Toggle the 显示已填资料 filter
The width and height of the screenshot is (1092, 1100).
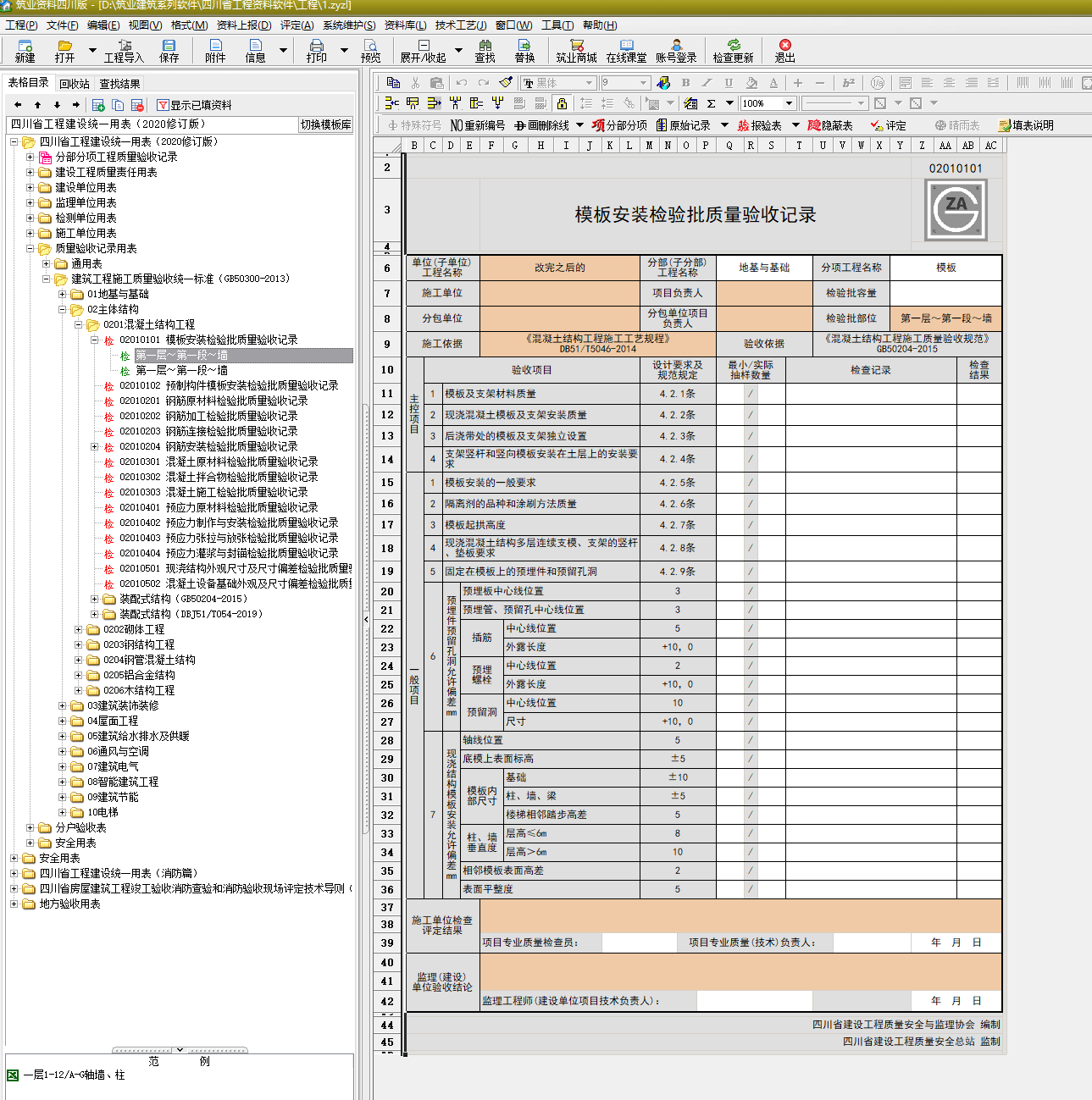tap(194, 105)
